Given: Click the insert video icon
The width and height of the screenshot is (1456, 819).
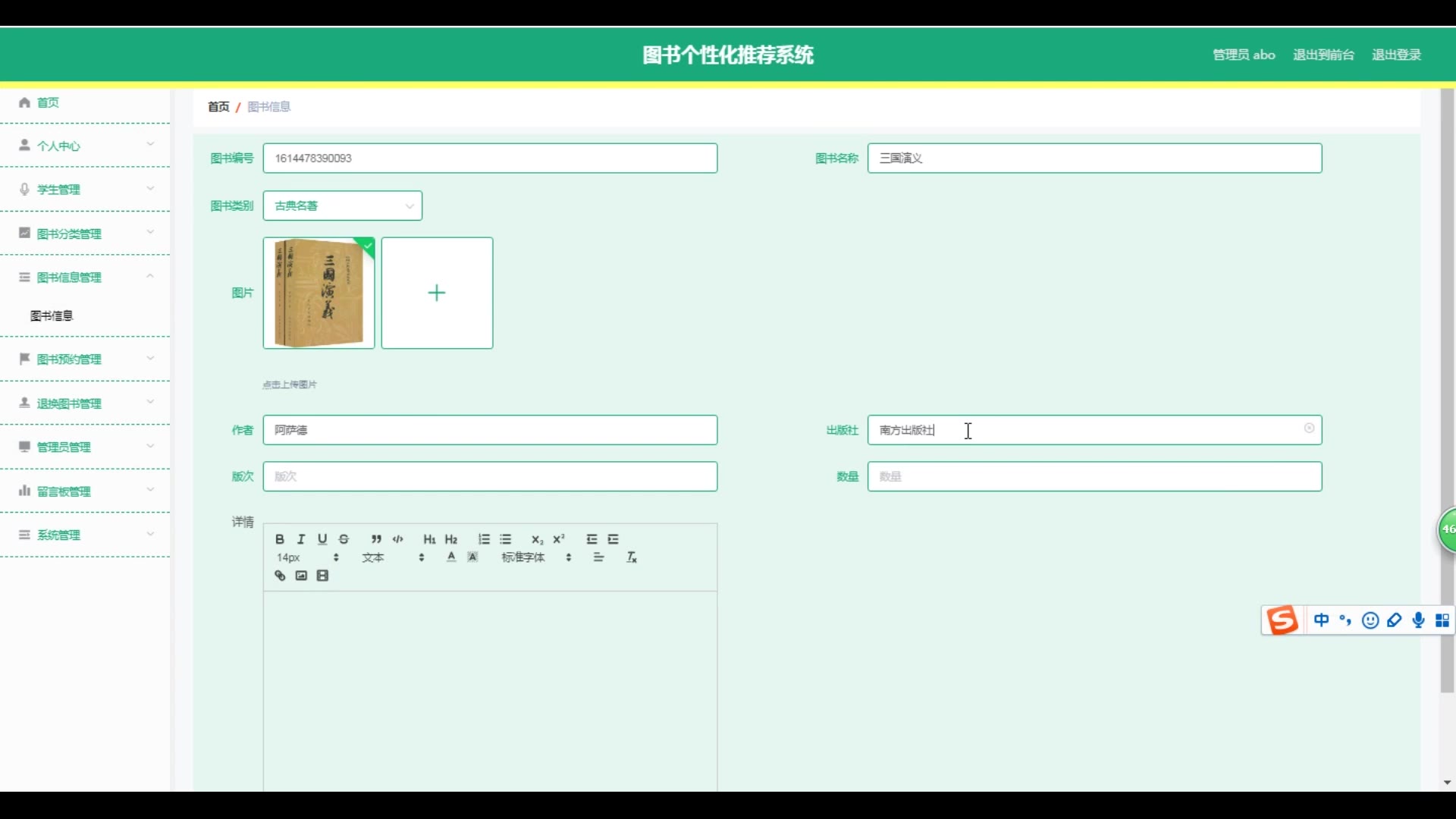Looking at the screenshot, I should click(323, 576).
